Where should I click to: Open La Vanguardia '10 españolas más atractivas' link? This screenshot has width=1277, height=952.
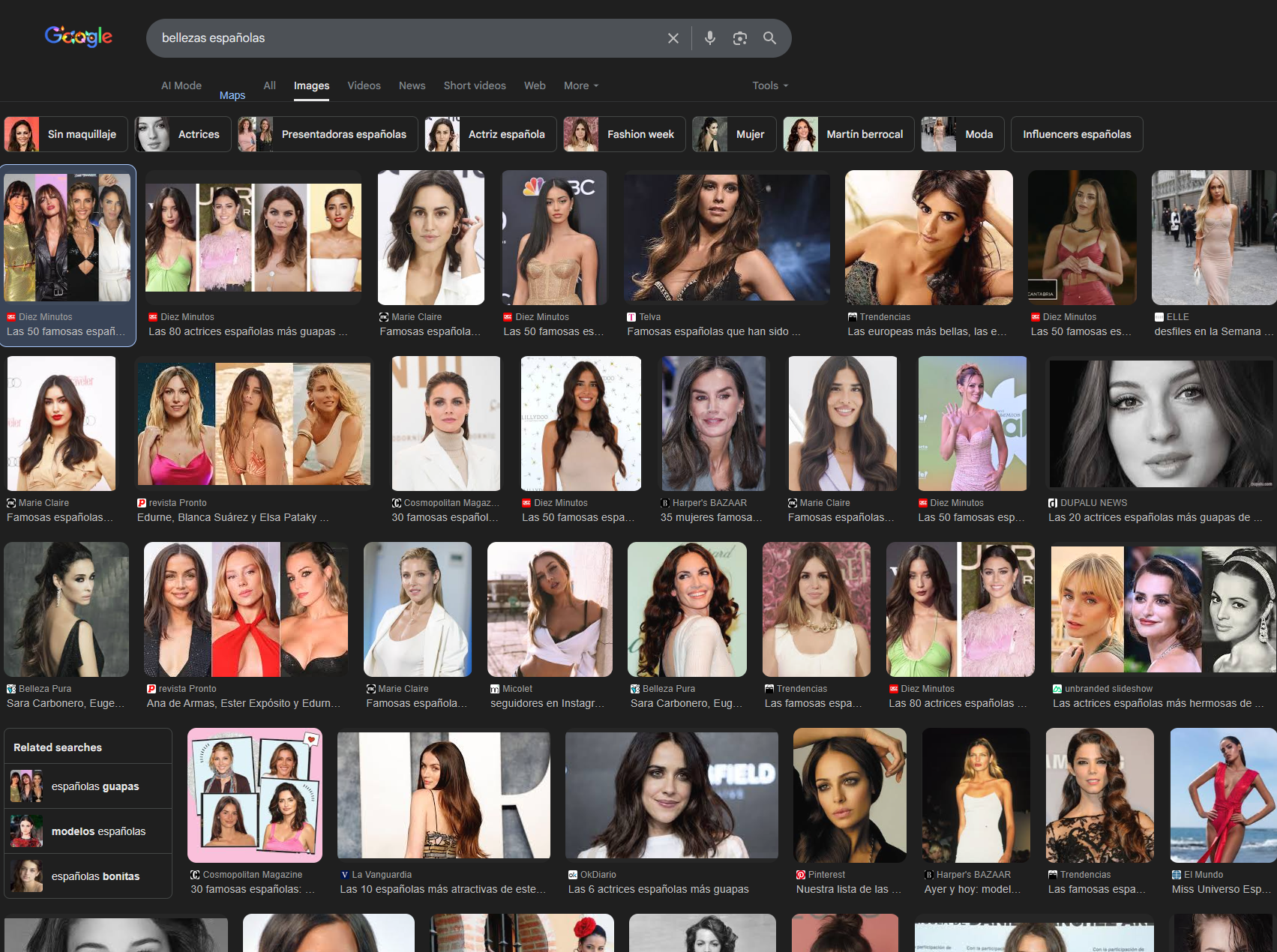443,889
